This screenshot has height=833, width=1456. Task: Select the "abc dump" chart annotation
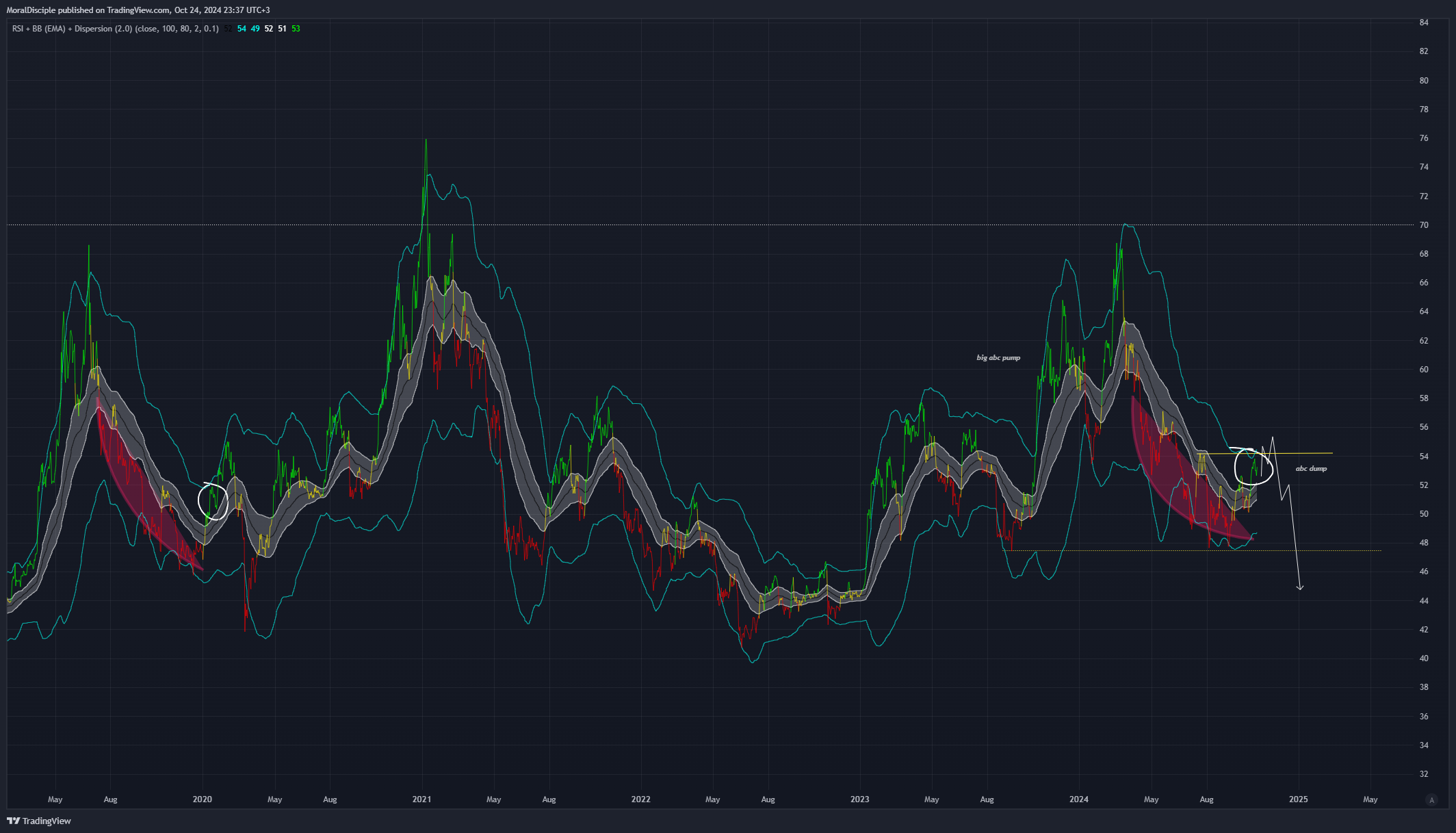pos(1311,469)
